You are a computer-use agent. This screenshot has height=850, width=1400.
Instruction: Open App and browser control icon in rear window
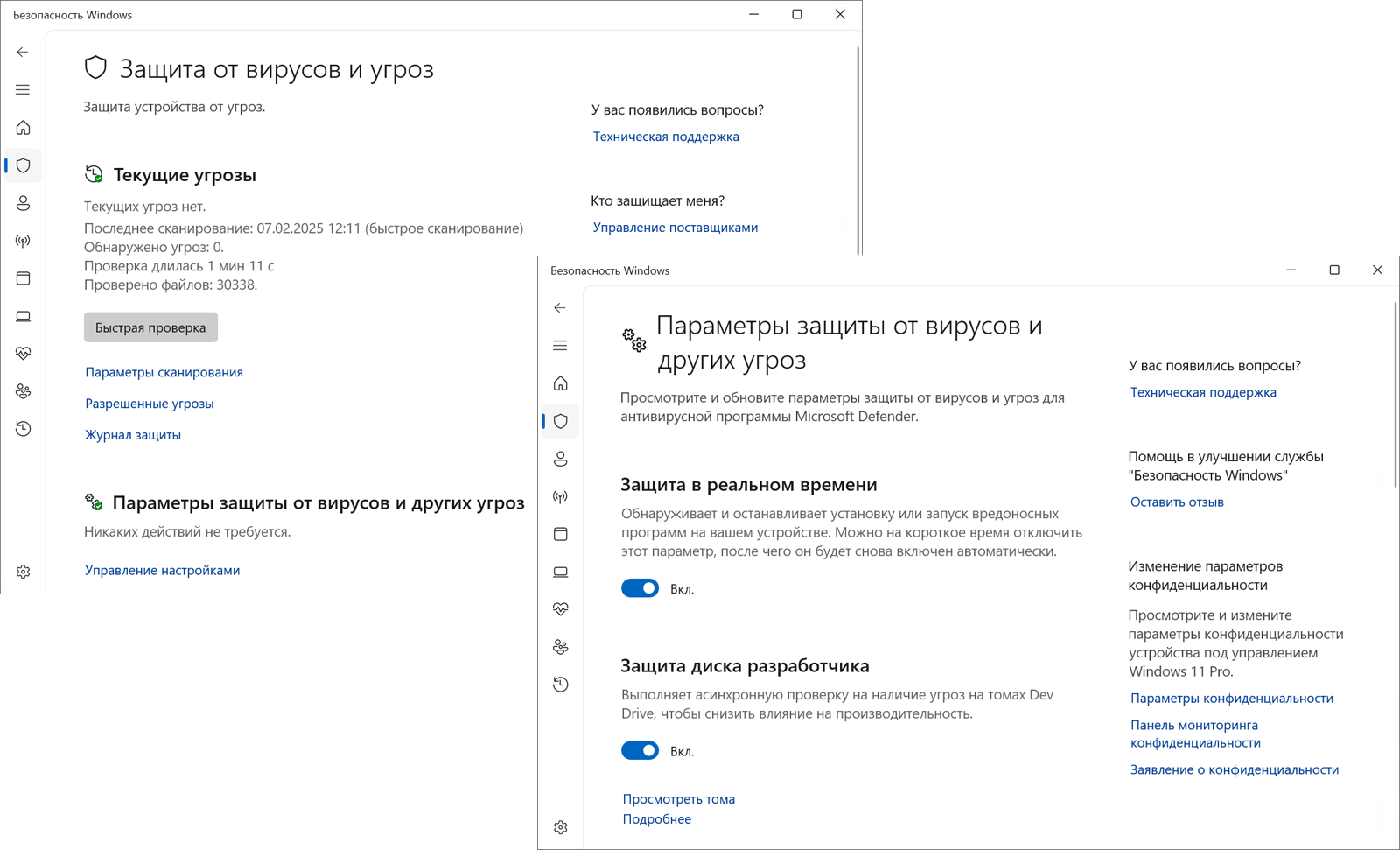23,278
